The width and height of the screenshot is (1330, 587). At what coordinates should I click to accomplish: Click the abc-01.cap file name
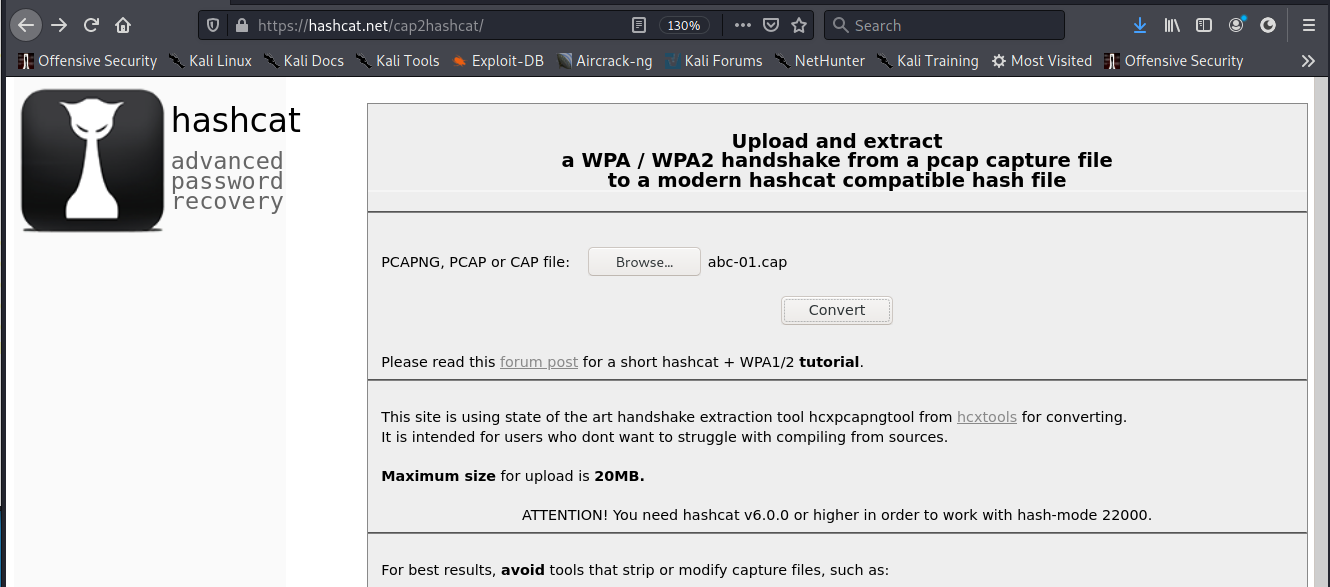pos(747,262)
